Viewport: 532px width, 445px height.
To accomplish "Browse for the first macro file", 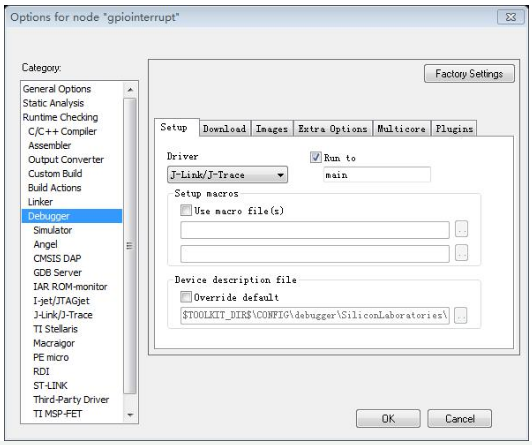I will [x=461, y=229].
